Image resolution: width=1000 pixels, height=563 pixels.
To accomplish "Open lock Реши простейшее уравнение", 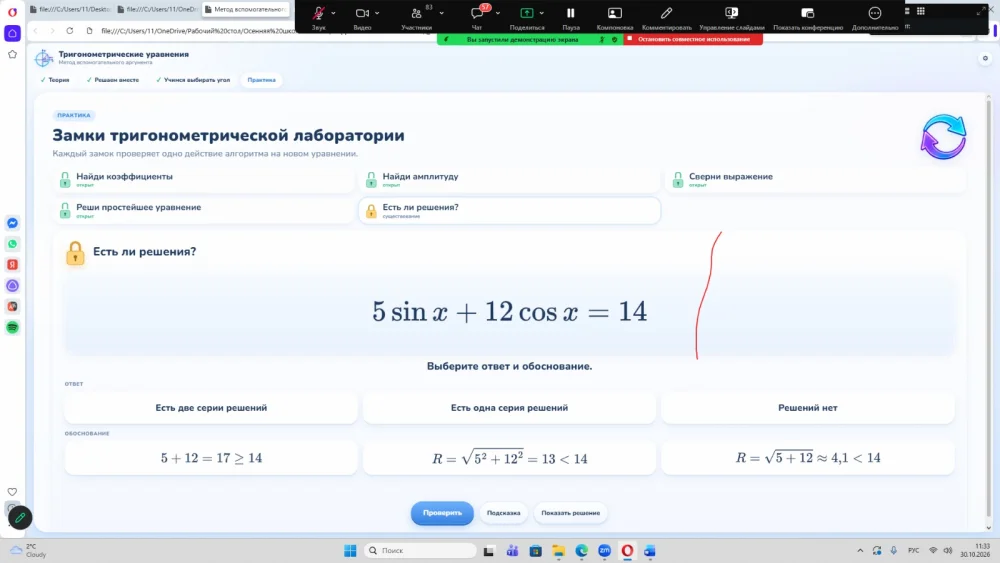I will (x=204, y=210).
